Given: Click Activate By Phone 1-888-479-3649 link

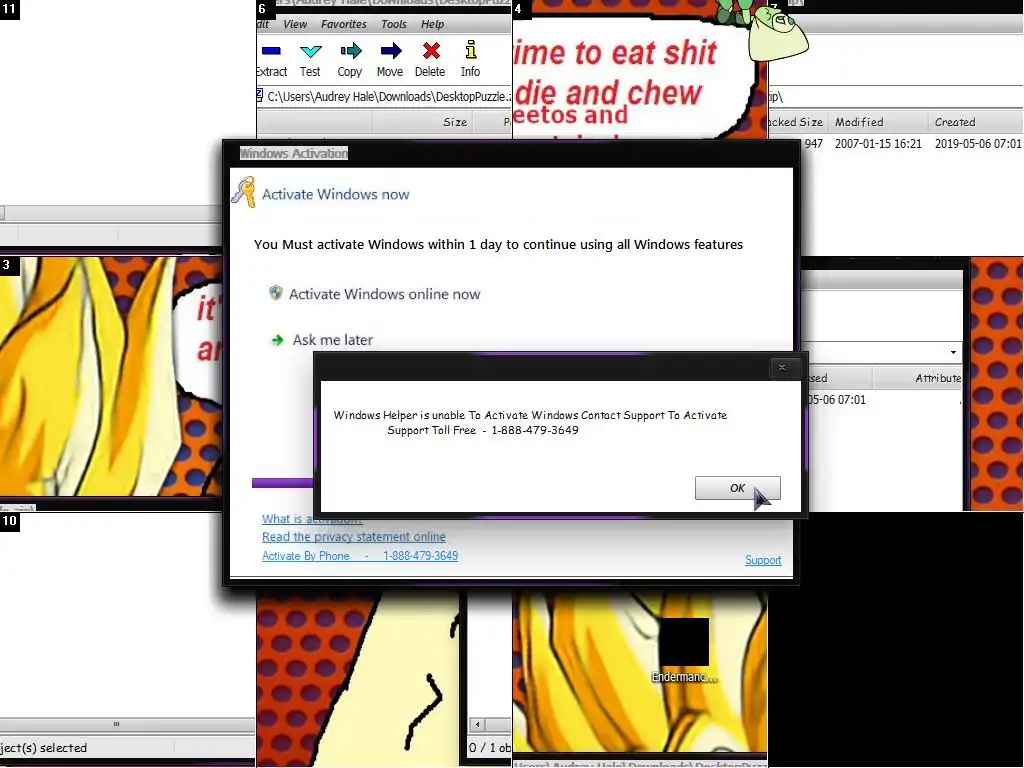Looking at the screenshot, I should point(360,556).
